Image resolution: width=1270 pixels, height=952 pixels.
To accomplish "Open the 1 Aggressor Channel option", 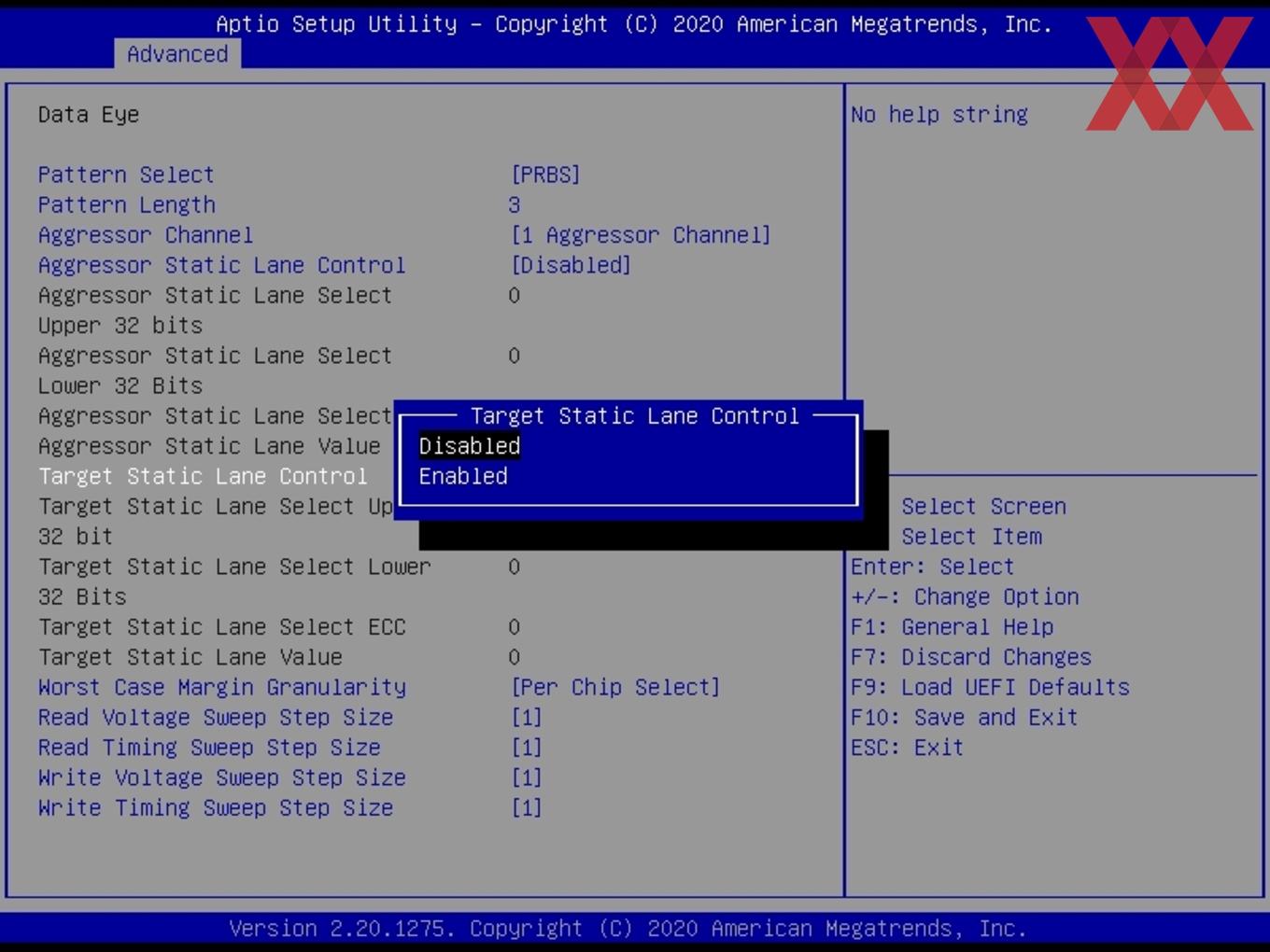I will coord(641,234).
